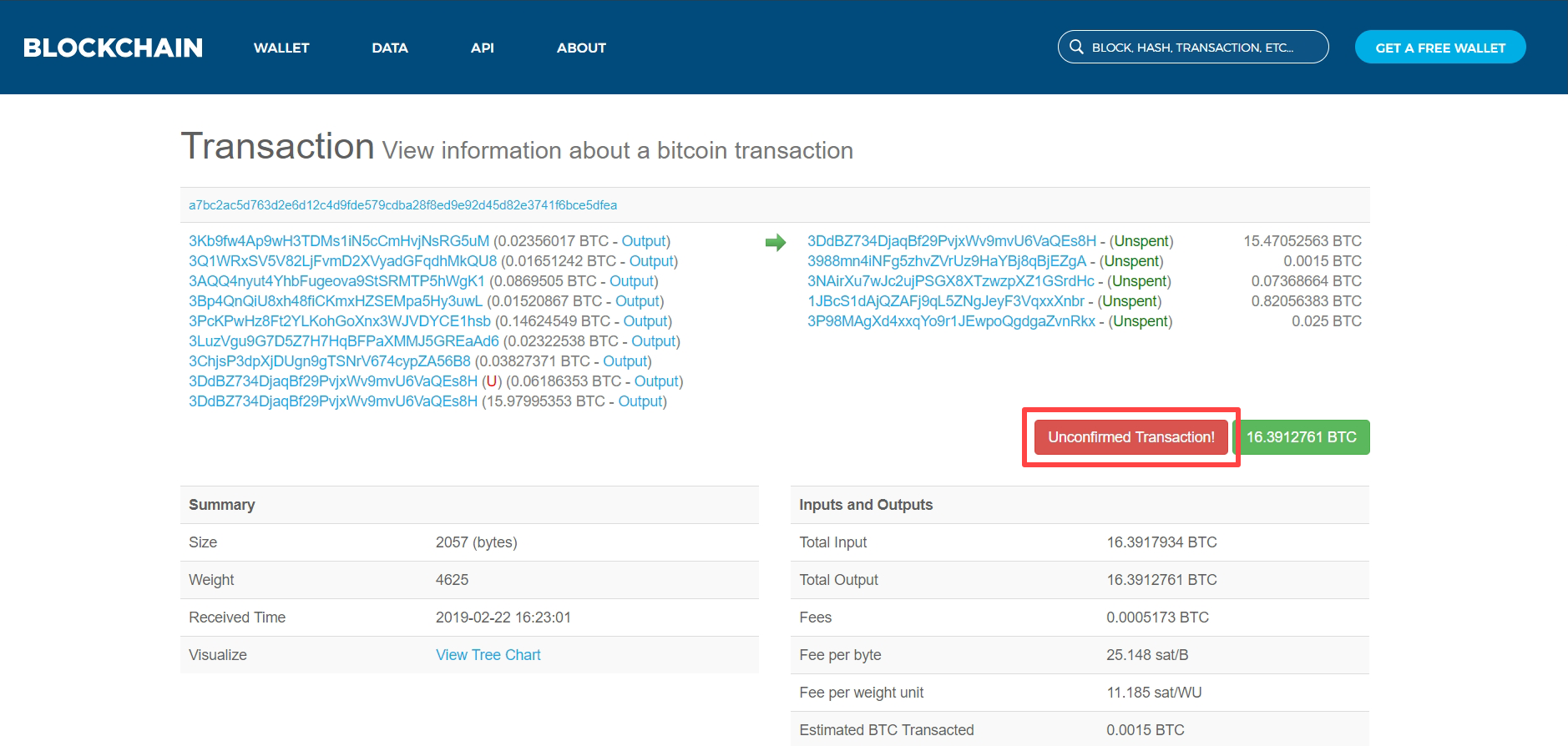The width and height of the screenshot is (1568, 746).
Task: Open input address 3Kb9fw4Ap9wH3TDMs1iN5cCmHvjNsRG5uM
Action: pyautogui.click(x=338, y=241)
